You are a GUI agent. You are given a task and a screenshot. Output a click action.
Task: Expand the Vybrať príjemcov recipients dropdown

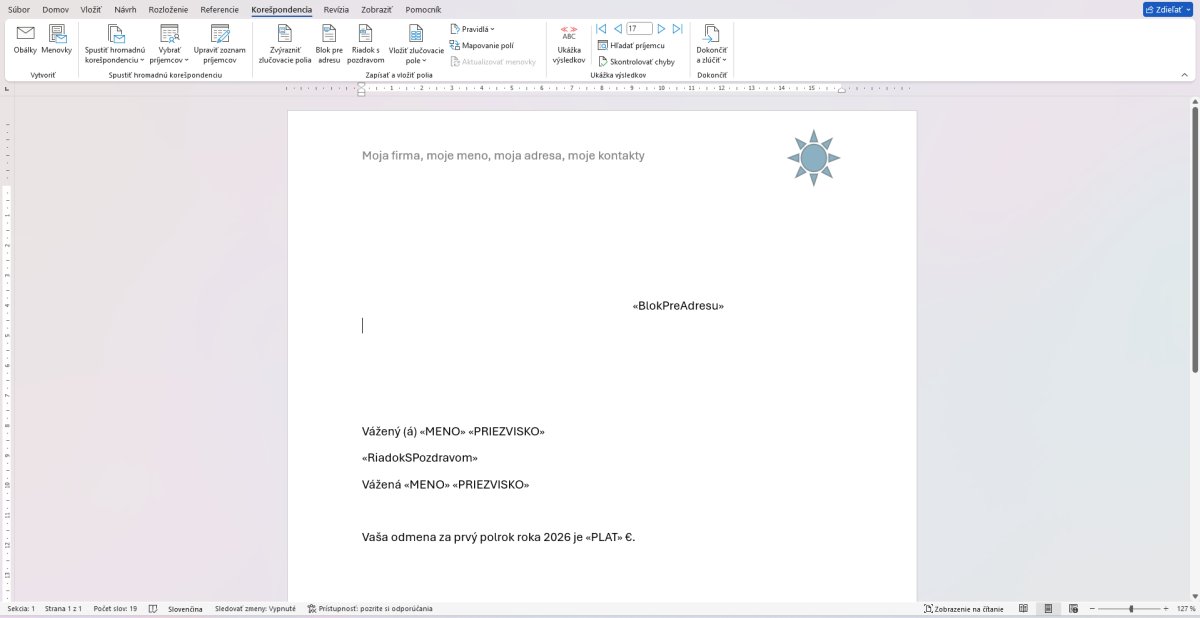coord(170,45)
